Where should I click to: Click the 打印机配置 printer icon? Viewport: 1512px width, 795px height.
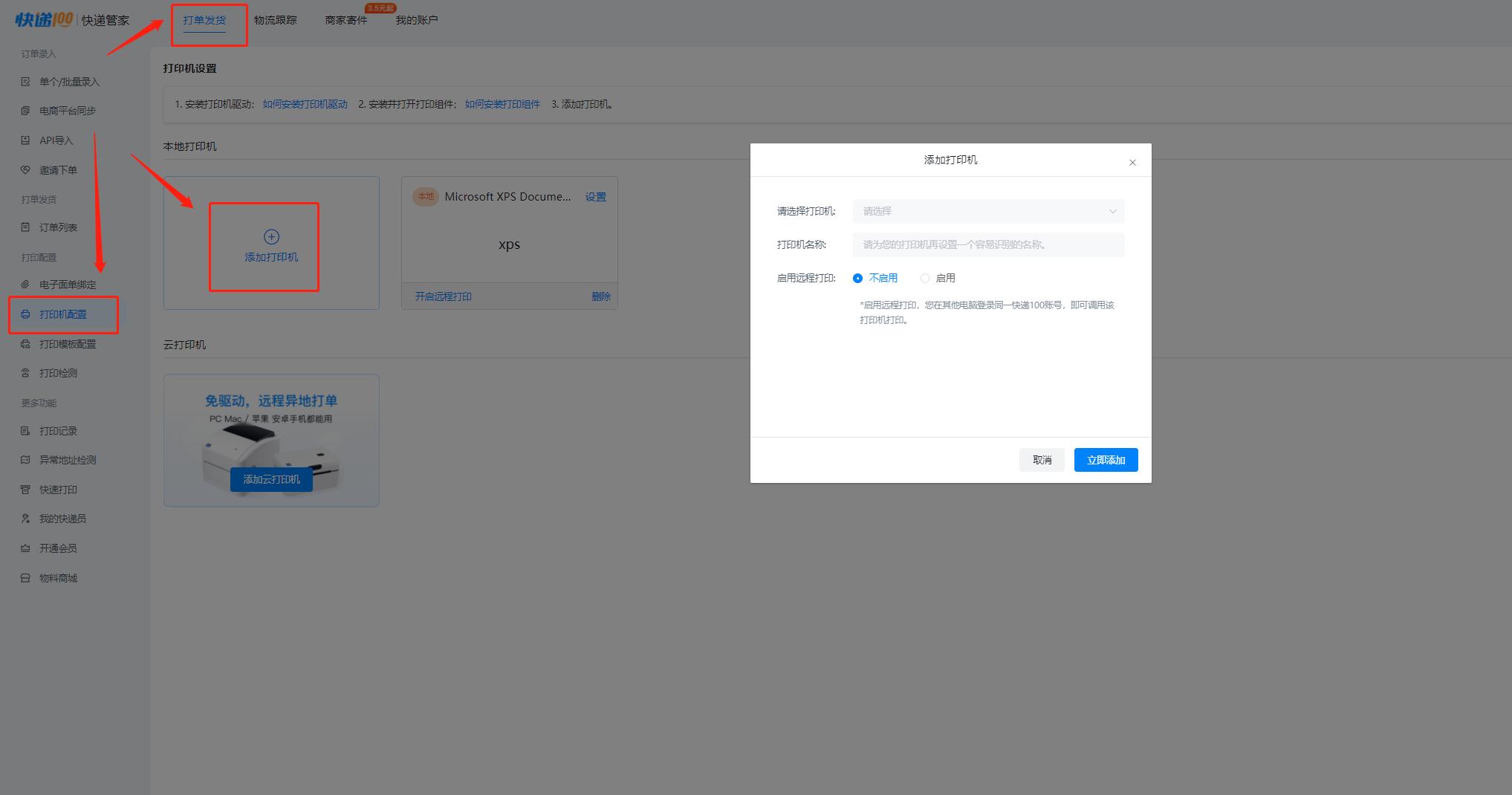[25, 314]
